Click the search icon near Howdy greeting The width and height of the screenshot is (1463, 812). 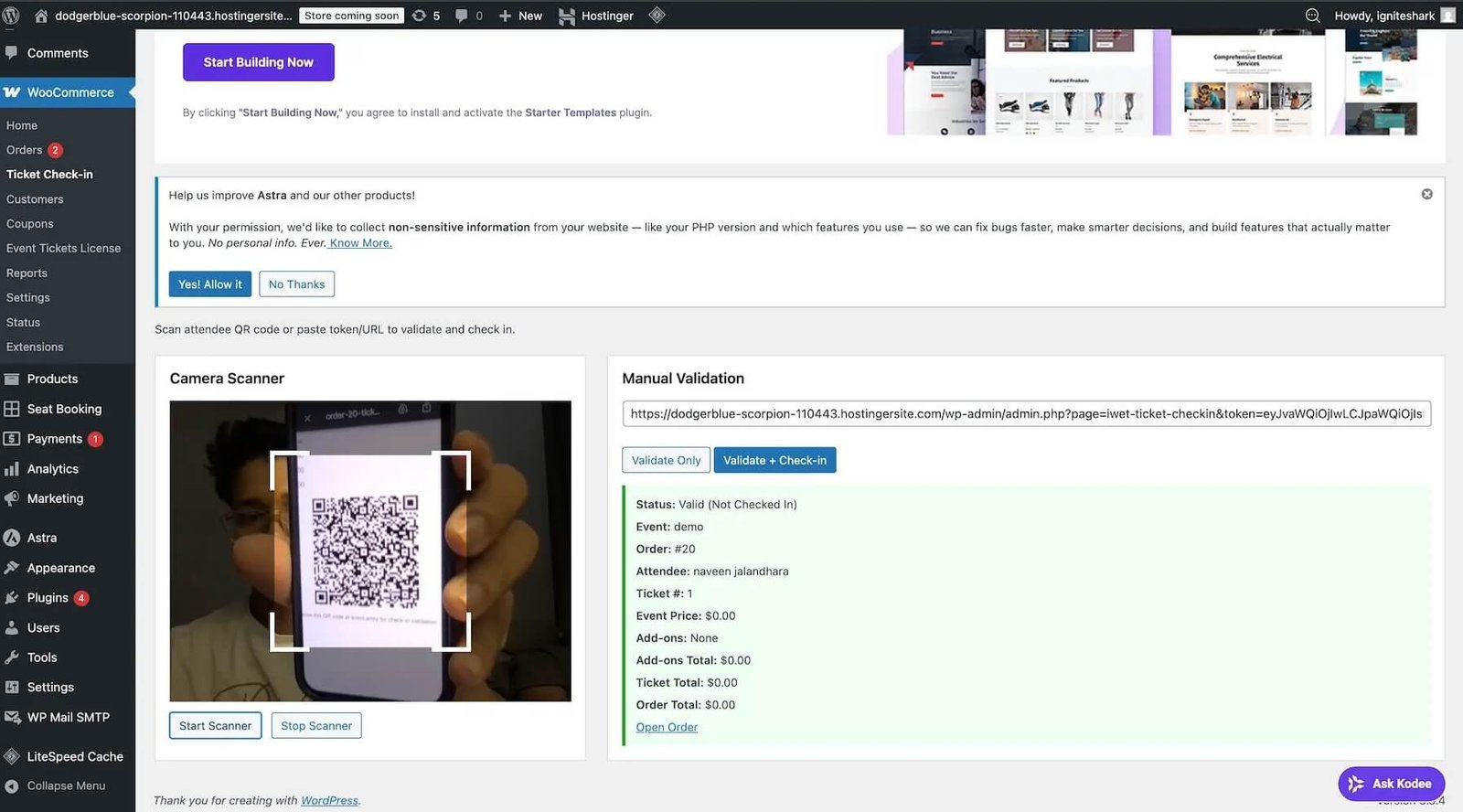pyautogui.click(x=1312, y=16)
